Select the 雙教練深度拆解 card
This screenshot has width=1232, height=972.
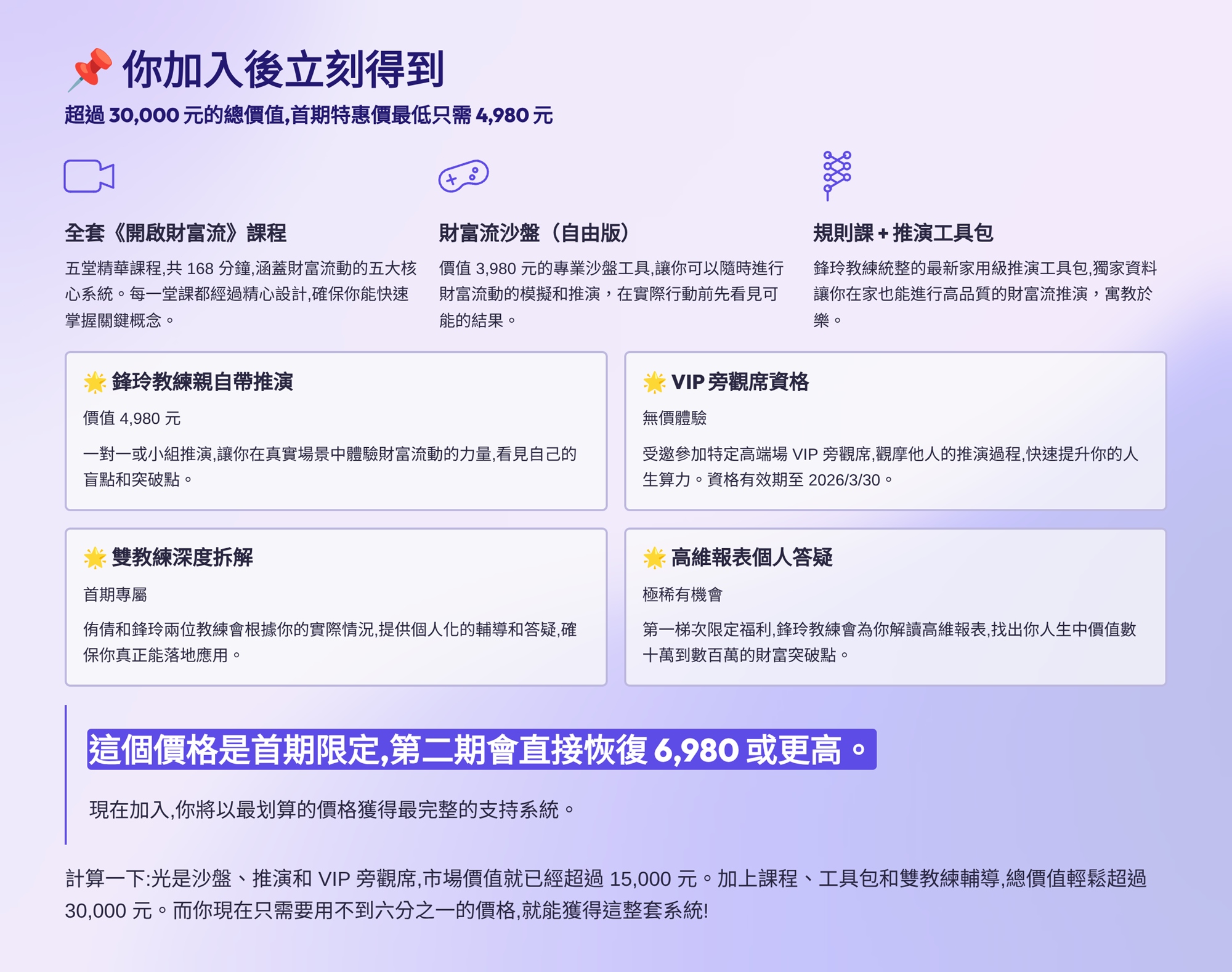coord(336,606)
